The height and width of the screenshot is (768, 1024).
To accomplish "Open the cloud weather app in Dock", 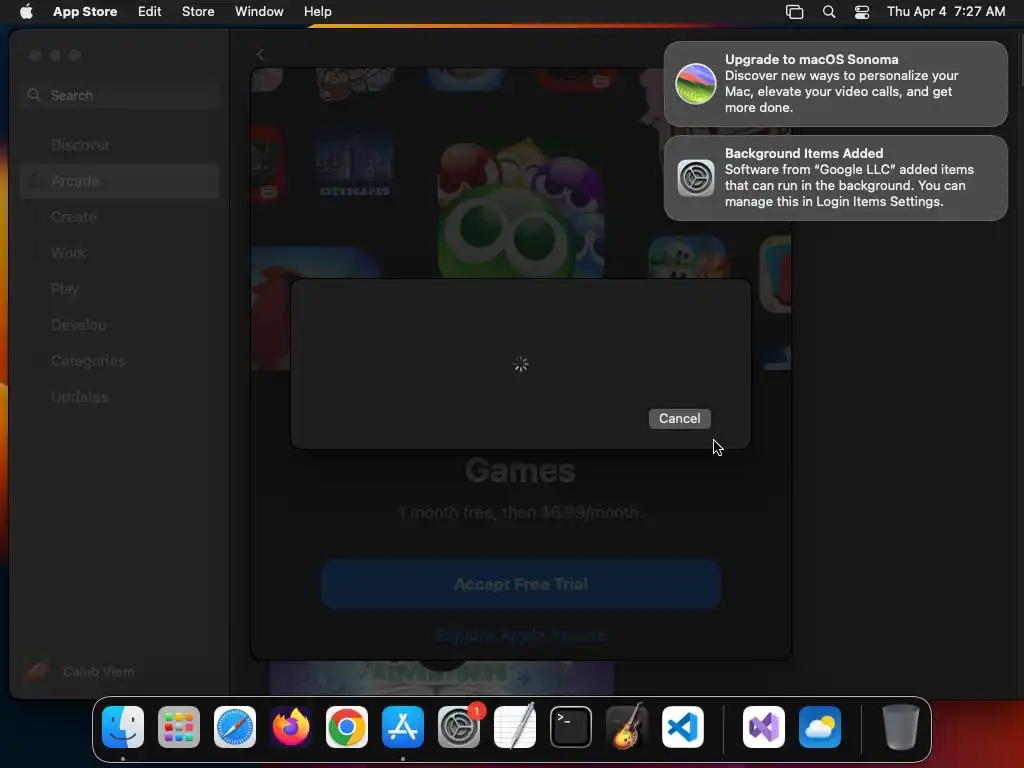I will point(820,727).
